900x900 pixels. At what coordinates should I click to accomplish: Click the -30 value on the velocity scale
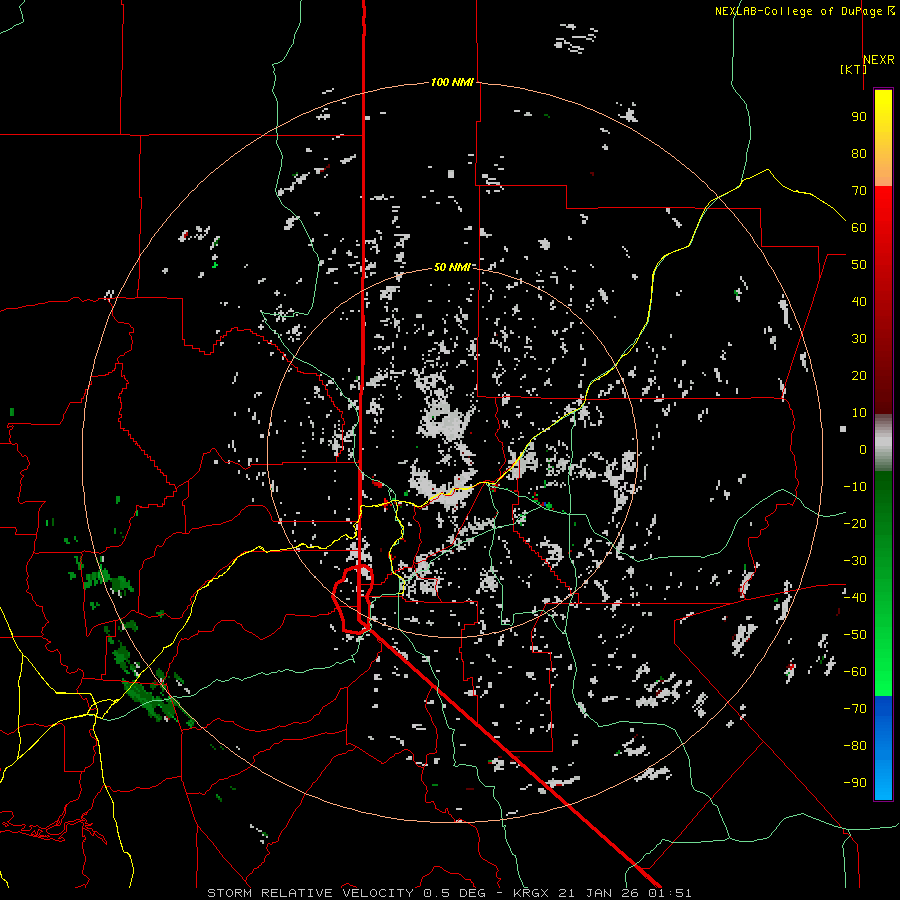[x=855, y=561]
